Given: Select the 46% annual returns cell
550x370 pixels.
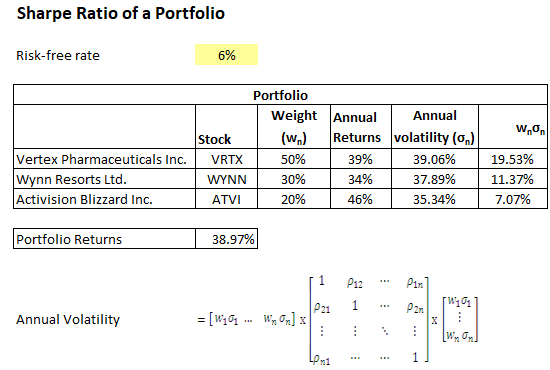Looking at the screenshot, I should 361,199.
